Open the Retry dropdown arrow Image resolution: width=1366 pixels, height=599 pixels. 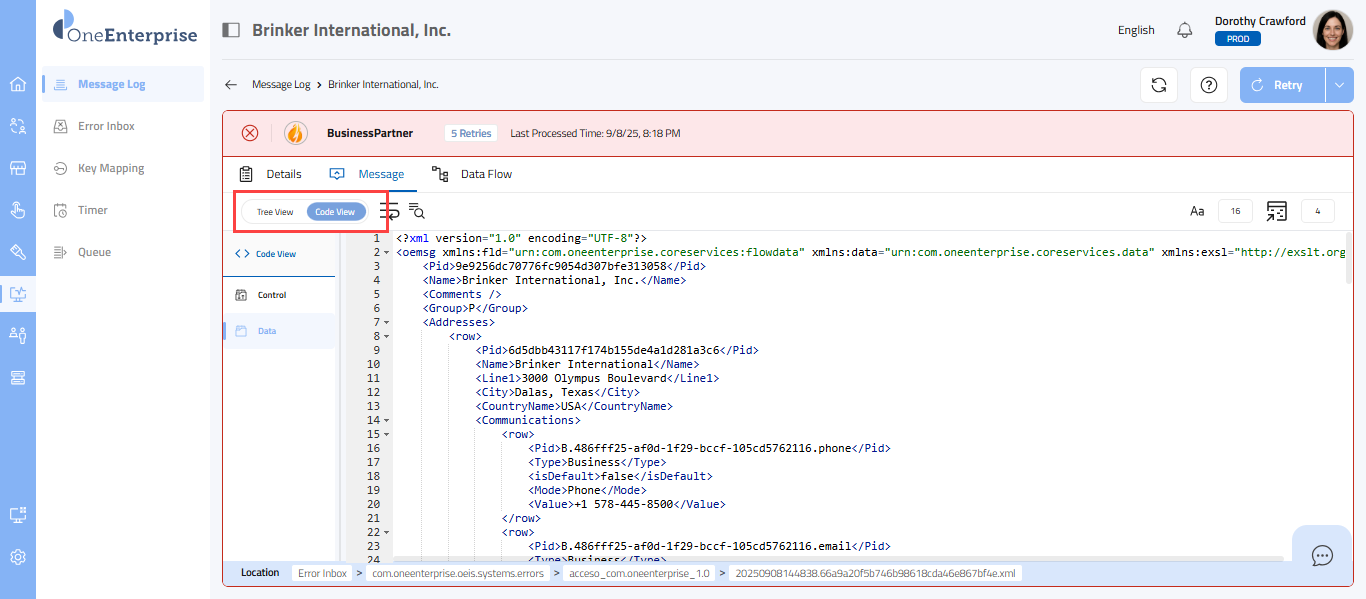coord(1340,85)
